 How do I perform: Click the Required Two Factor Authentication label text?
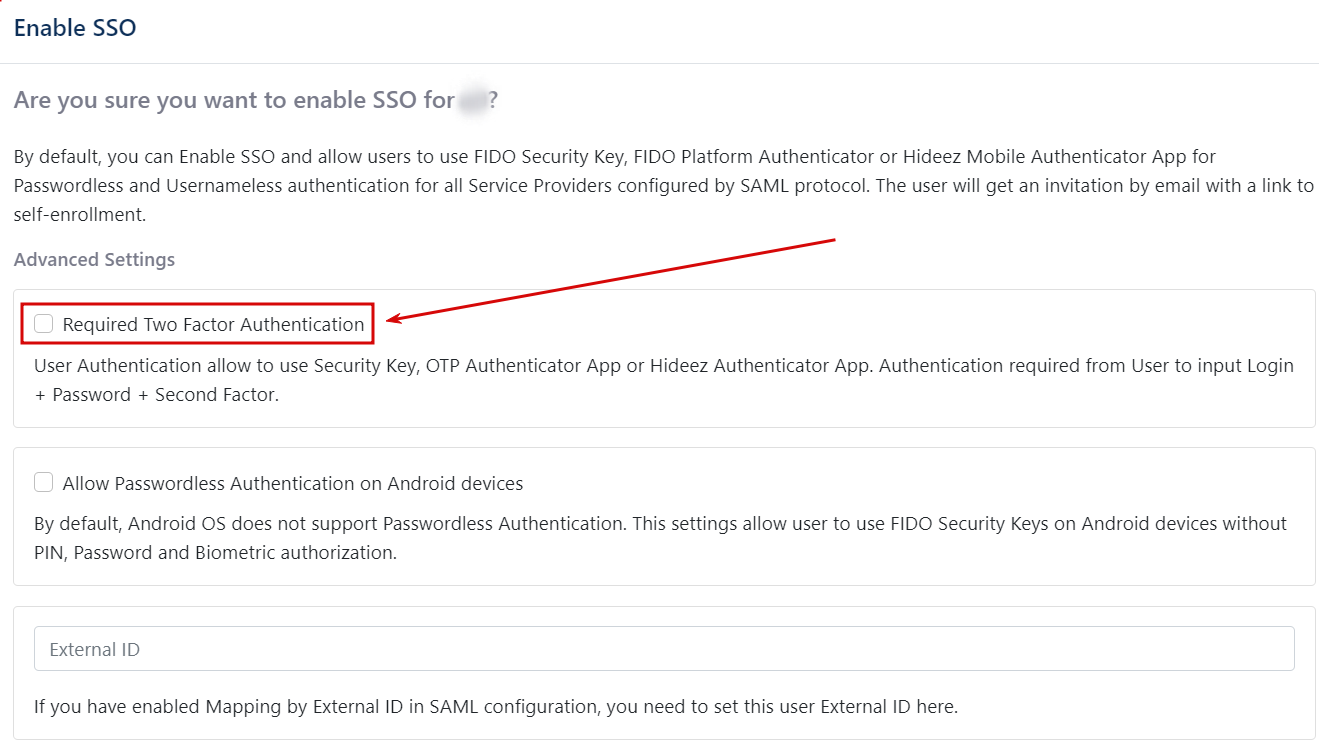pos(213,324)
